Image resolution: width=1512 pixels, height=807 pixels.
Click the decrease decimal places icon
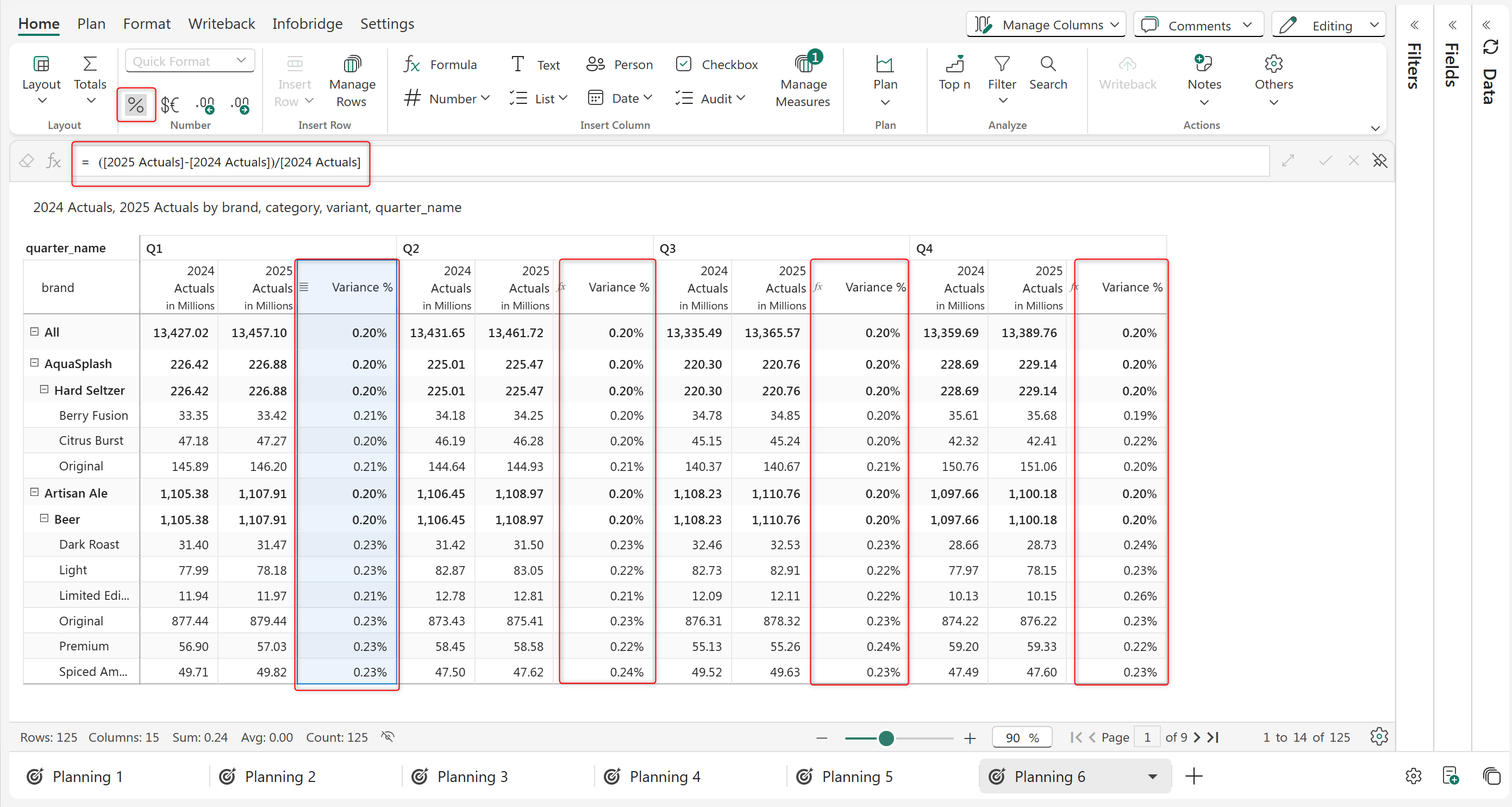(x=205, y=104)
